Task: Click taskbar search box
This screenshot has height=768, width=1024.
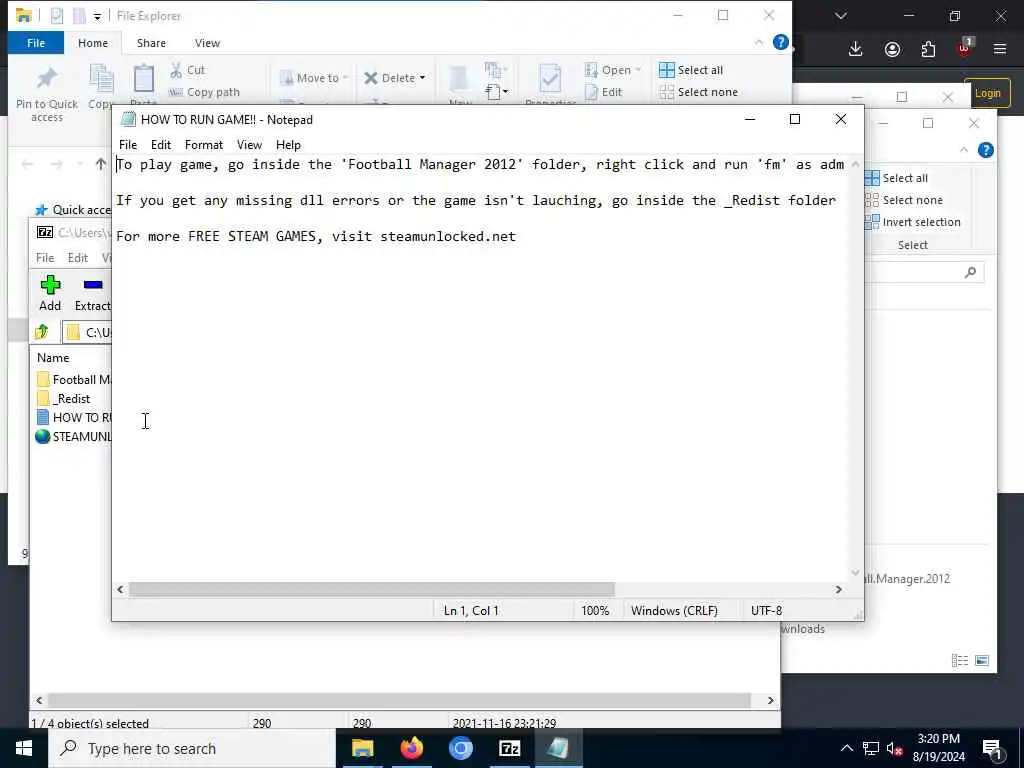Action: 191,748
